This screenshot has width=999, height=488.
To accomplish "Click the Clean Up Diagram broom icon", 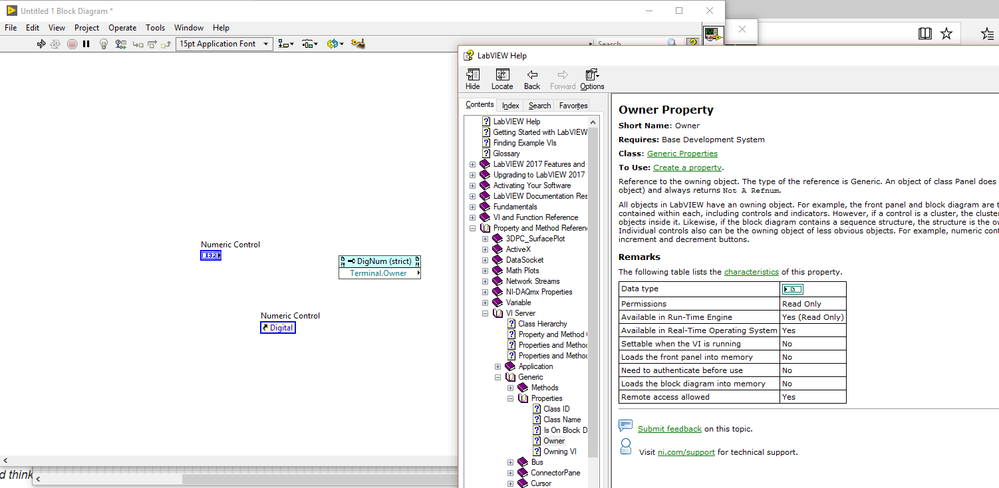I will tap(357, 44).
